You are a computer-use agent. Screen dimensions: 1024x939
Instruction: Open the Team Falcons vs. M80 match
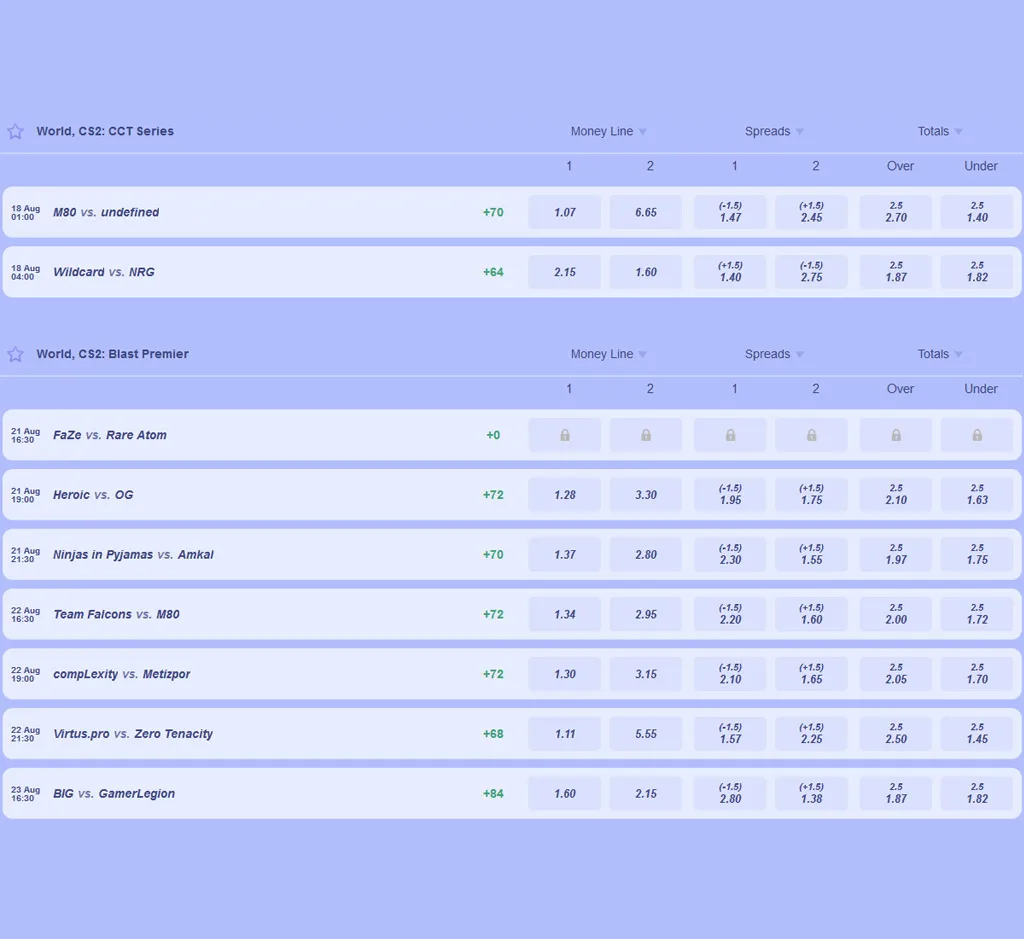(x=116, y=614)
